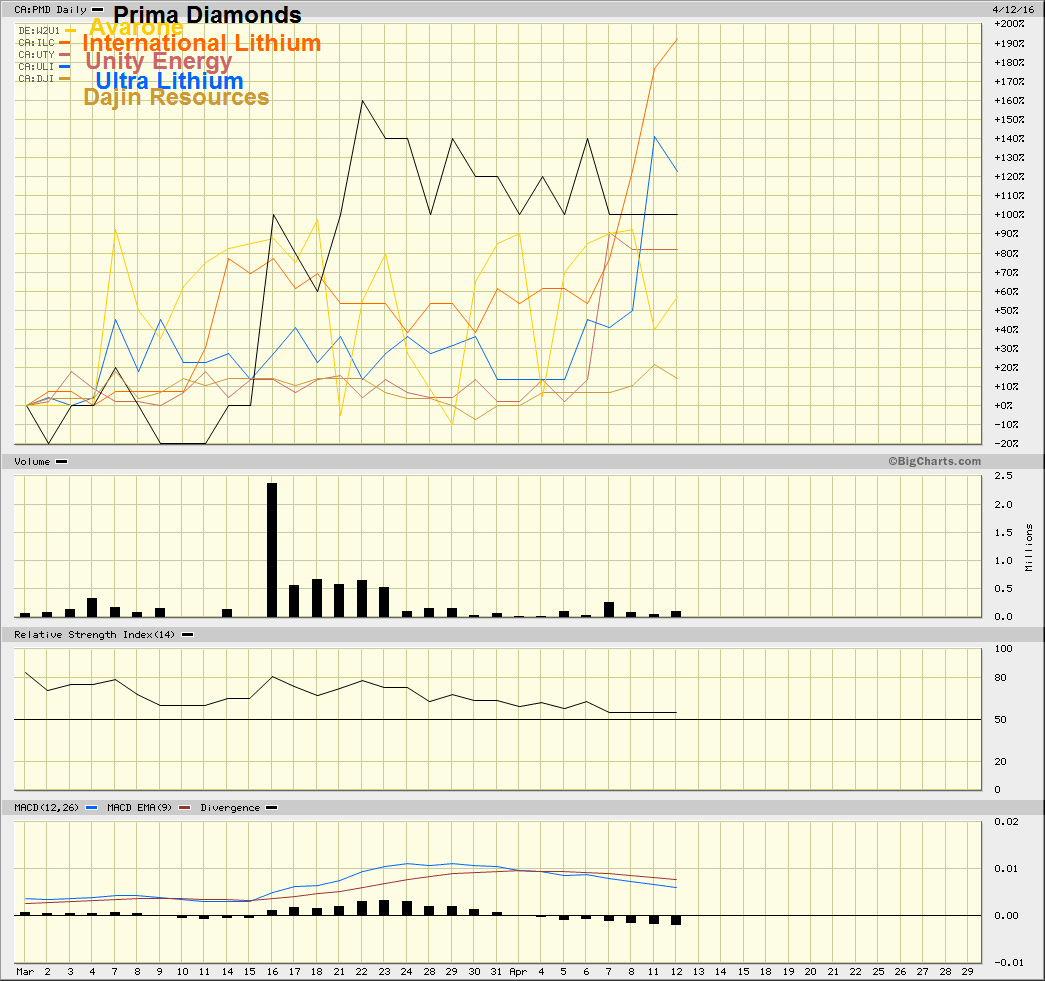1045x981 pixels.
Task: Click the Relative Strength Index legend marker
Action: coord(187,635)
